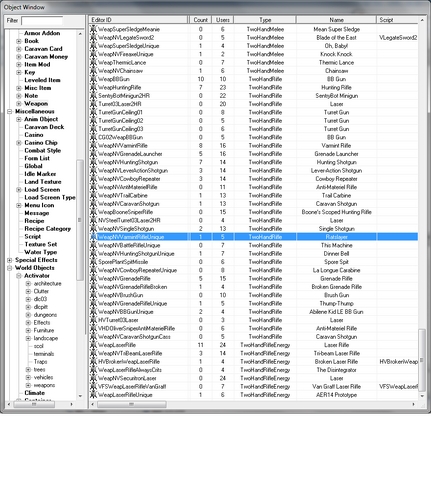Select the Script tree item
Screen dimensions: 431x479
[33, 236]
